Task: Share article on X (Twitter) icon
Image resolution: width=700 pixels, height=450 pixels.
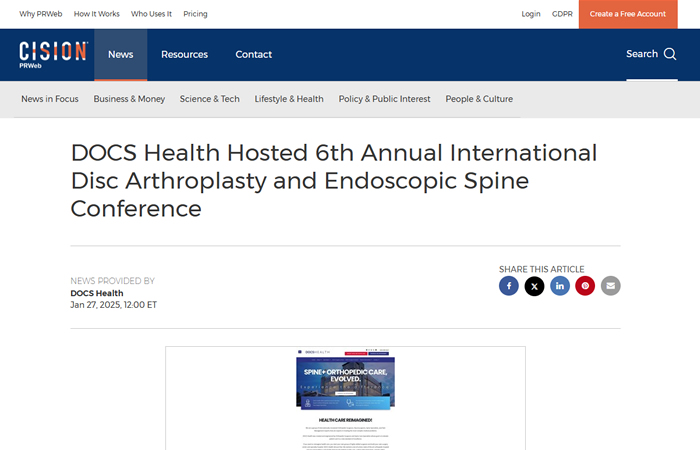Action: [534, 286]
